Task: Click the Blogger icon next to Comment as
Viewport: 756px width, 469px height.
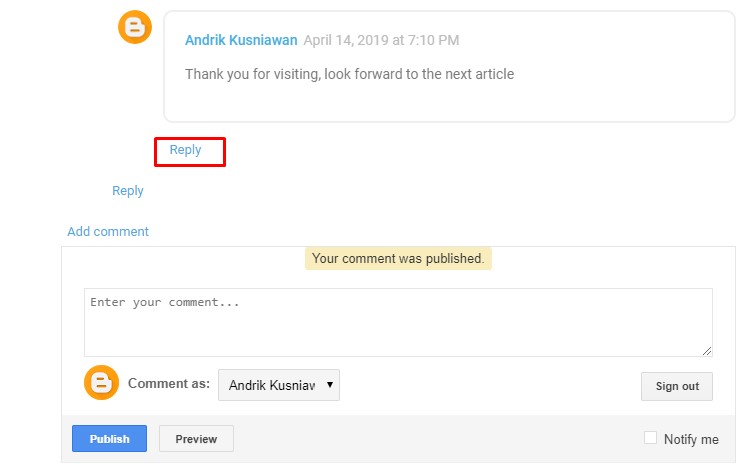Action: [x=100, y=383]
